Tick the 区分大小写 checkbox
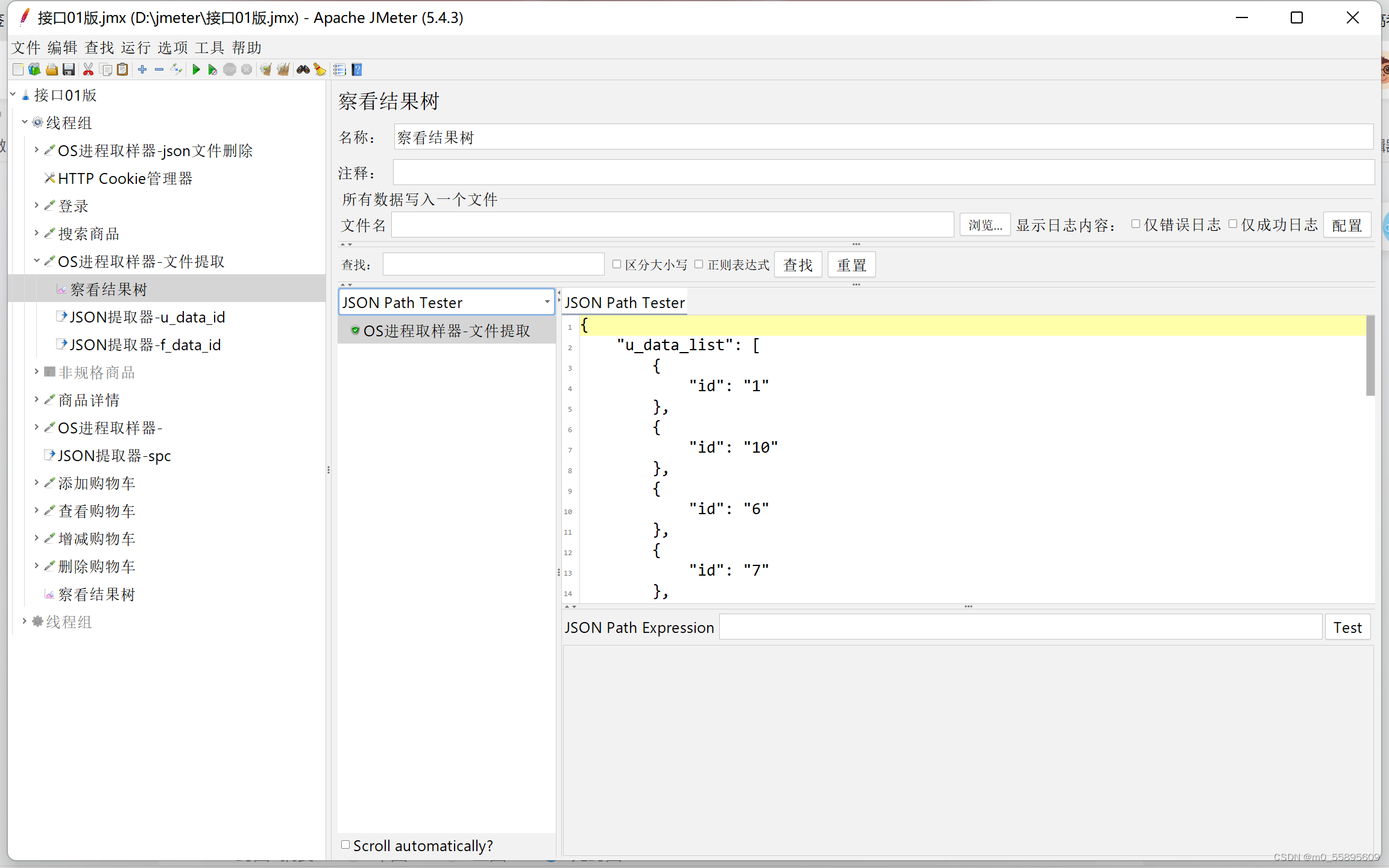The height and width of the screenshot is (868, 1389). (x=617, y=264)
